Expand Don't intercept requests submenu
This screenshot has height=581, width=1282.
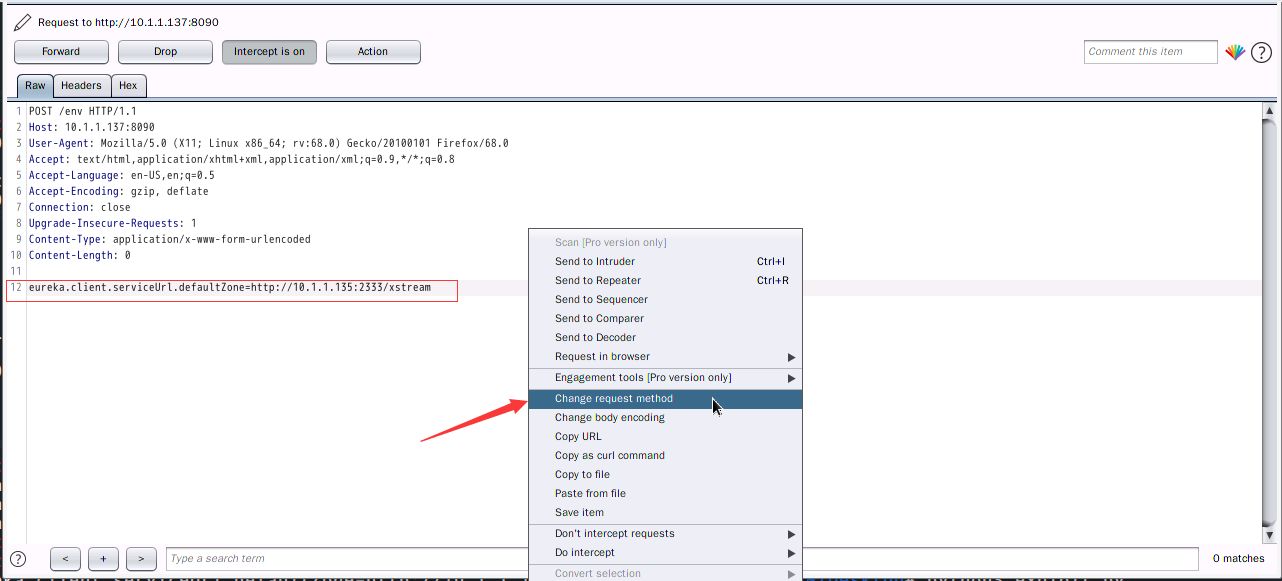coord(665,533)
